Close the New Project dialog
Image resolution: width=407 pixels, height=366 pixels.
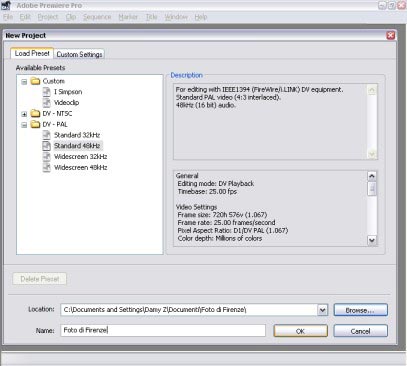pyautogui.click(x=391, y=35)
